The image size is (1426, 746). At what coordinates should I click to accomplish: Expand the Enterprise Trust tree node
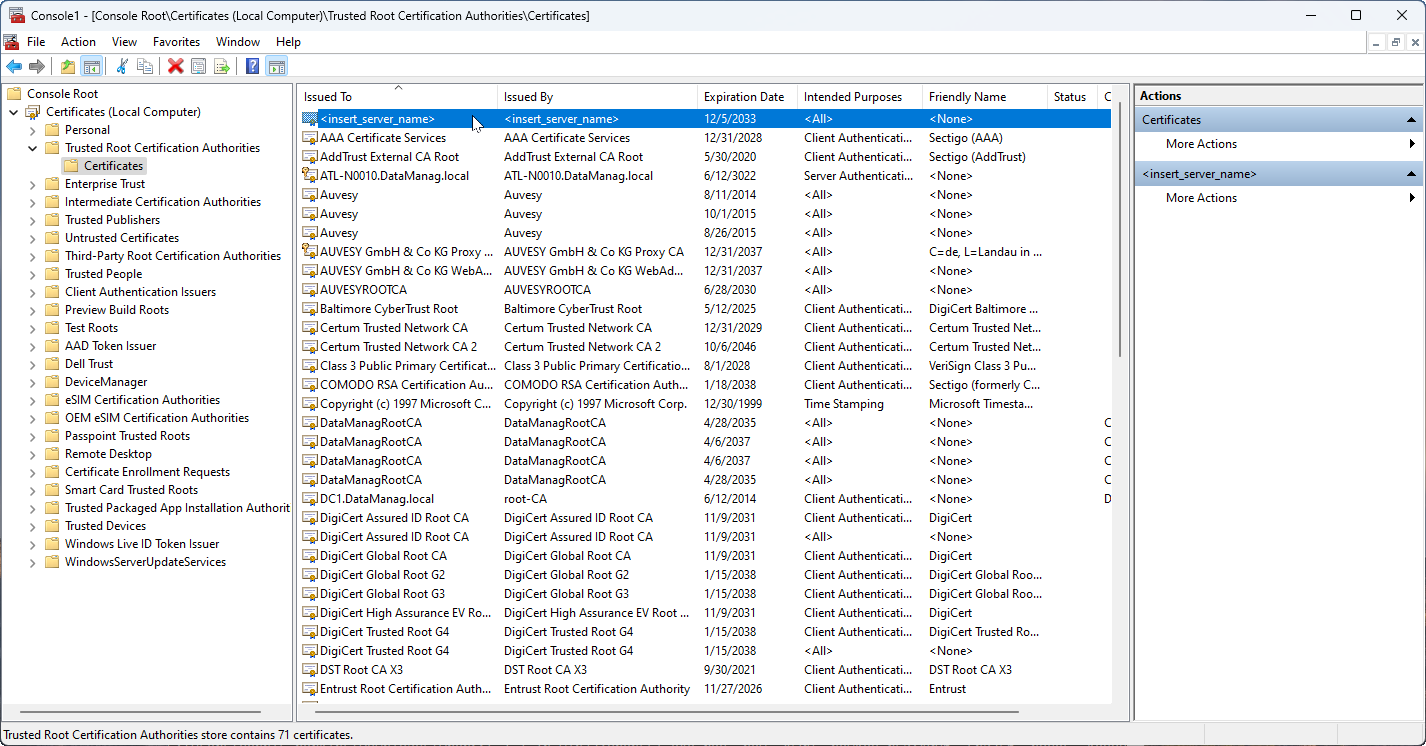[x=32, y=184]
